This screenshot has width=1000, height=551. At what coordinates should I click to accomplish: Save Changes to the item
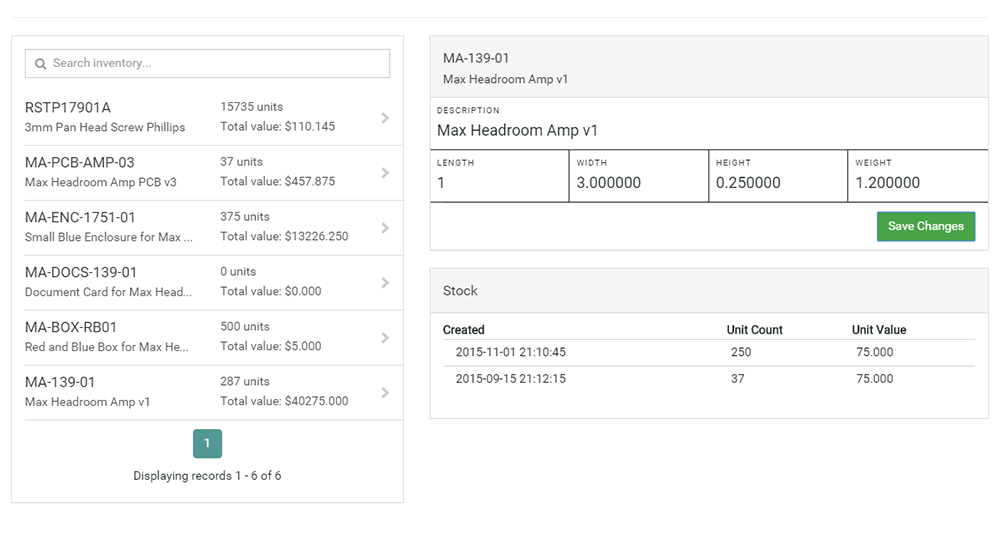click(x=925, y=226)
